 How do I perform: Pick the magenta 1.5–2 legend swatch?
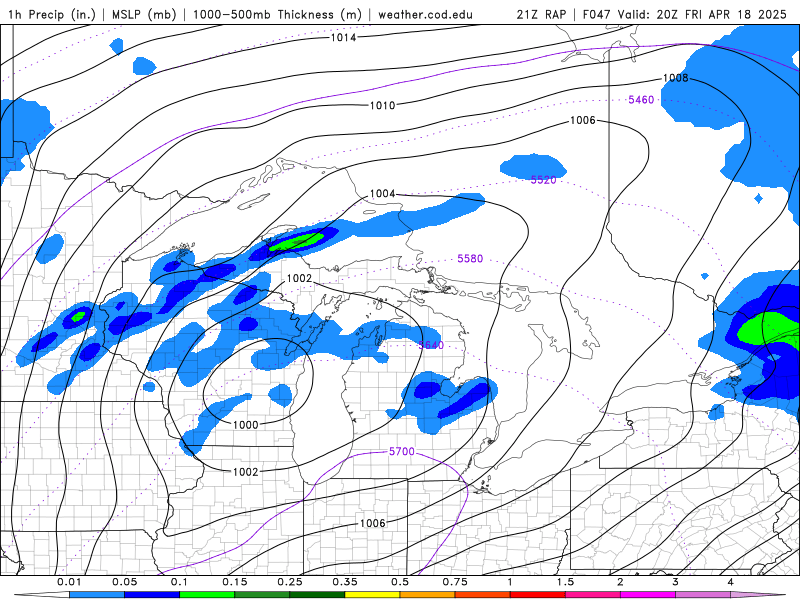click(x=592, y=595)
